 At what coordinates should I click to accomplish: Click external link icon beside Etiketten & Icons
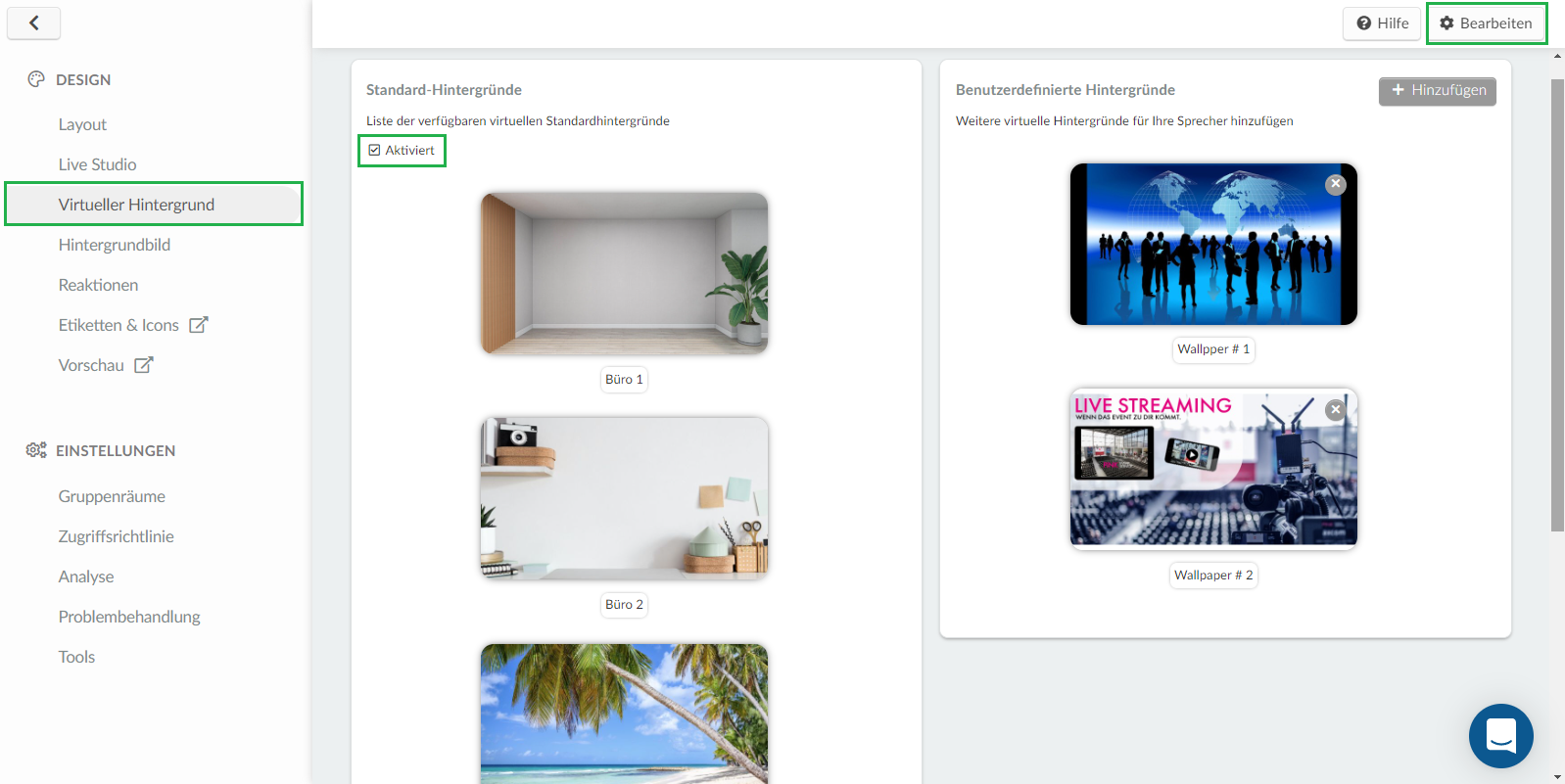pyautogui.click(x=199, y=324)
